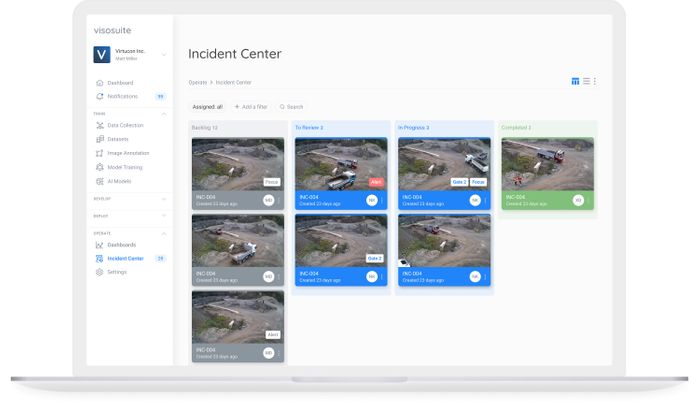Open Data Collection from the sidebar
The width and height of the screenshot is (700, 405).
click(x=125, y=125)
